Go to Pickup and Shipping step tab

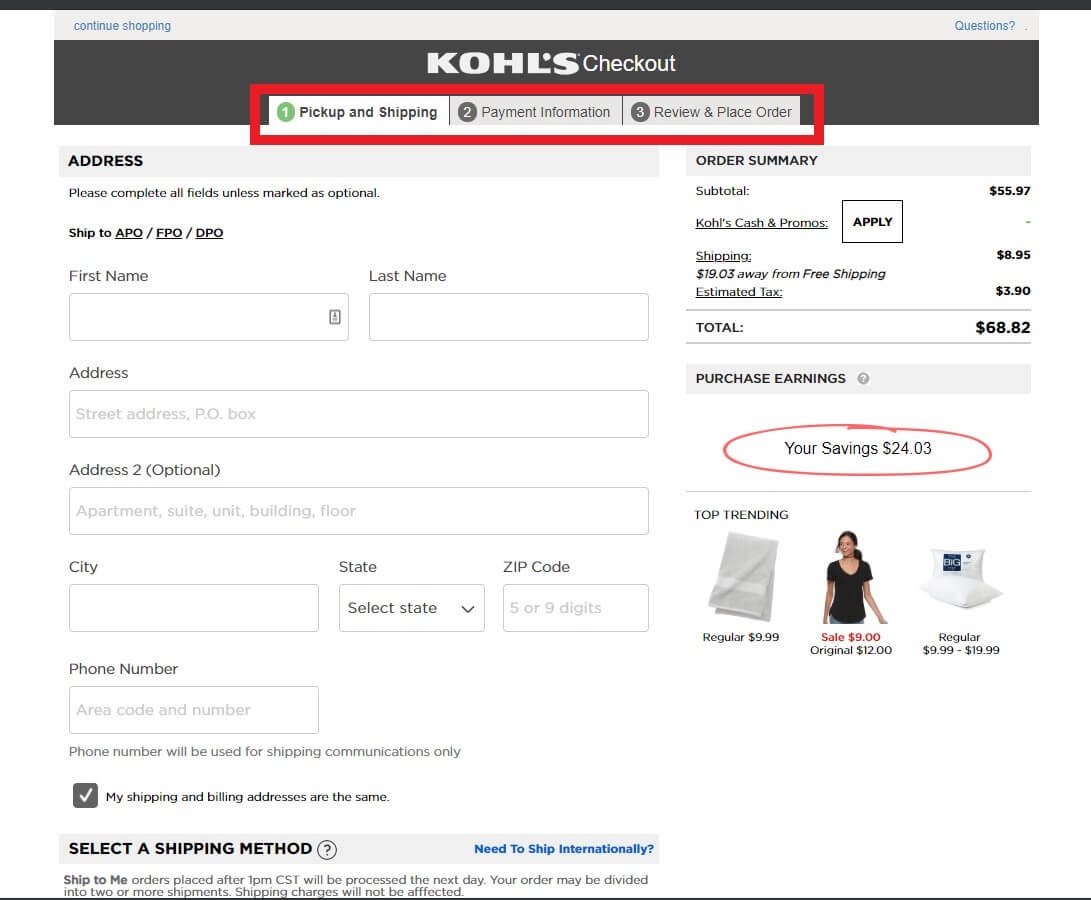coord(358,112)
